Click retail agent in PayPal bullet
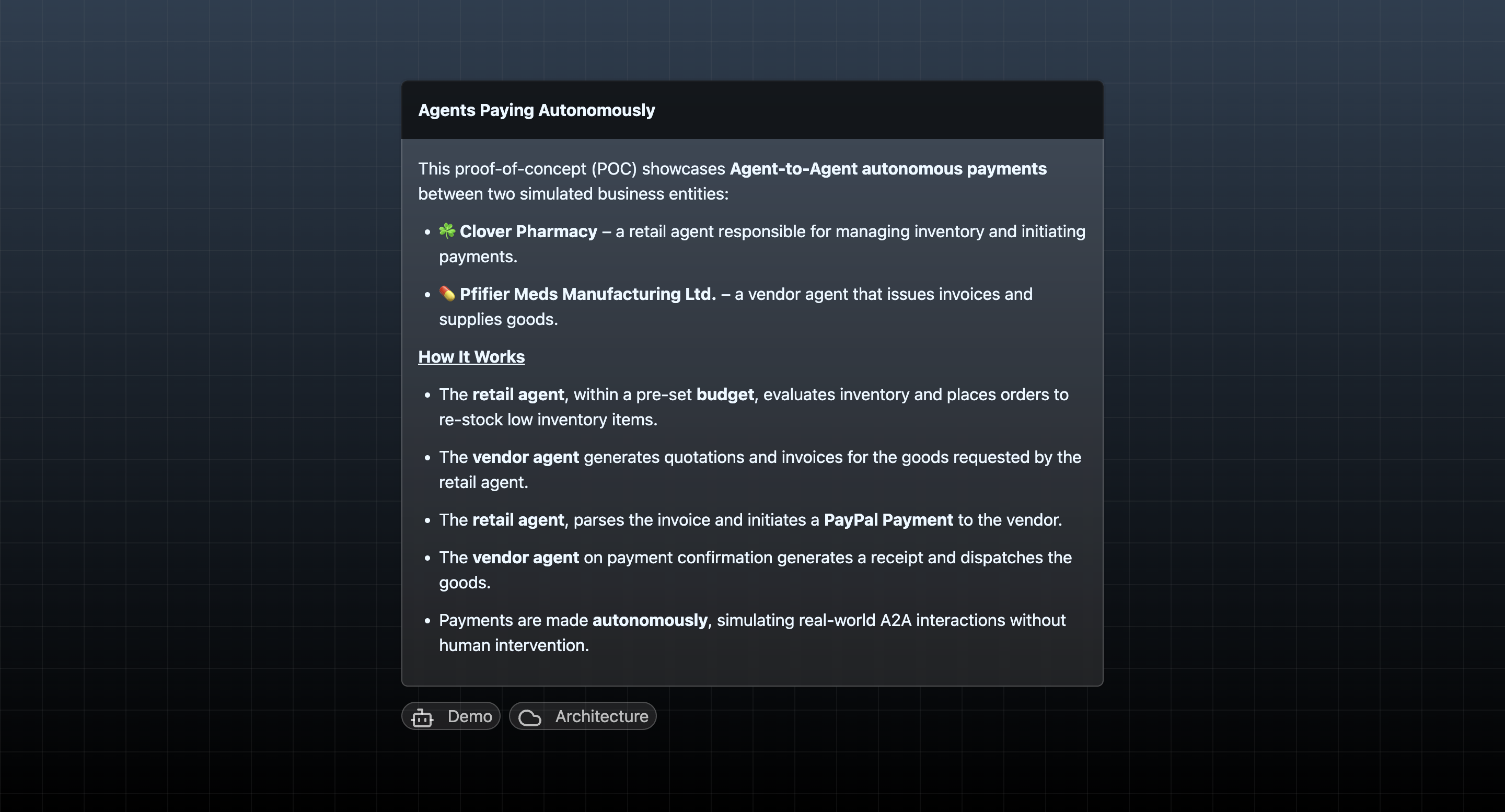This screenshot has width=1505, height=812. (518, 520)
